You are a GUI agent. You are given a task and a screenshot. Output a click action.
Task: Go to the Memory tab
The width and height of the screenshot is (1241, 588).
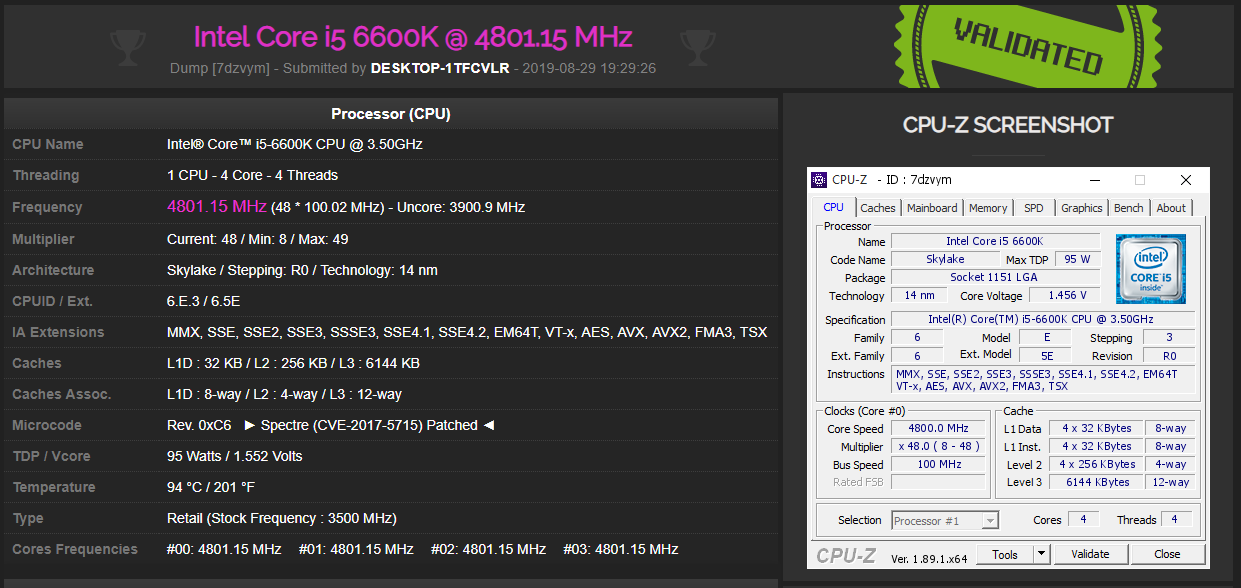point(988,208)
